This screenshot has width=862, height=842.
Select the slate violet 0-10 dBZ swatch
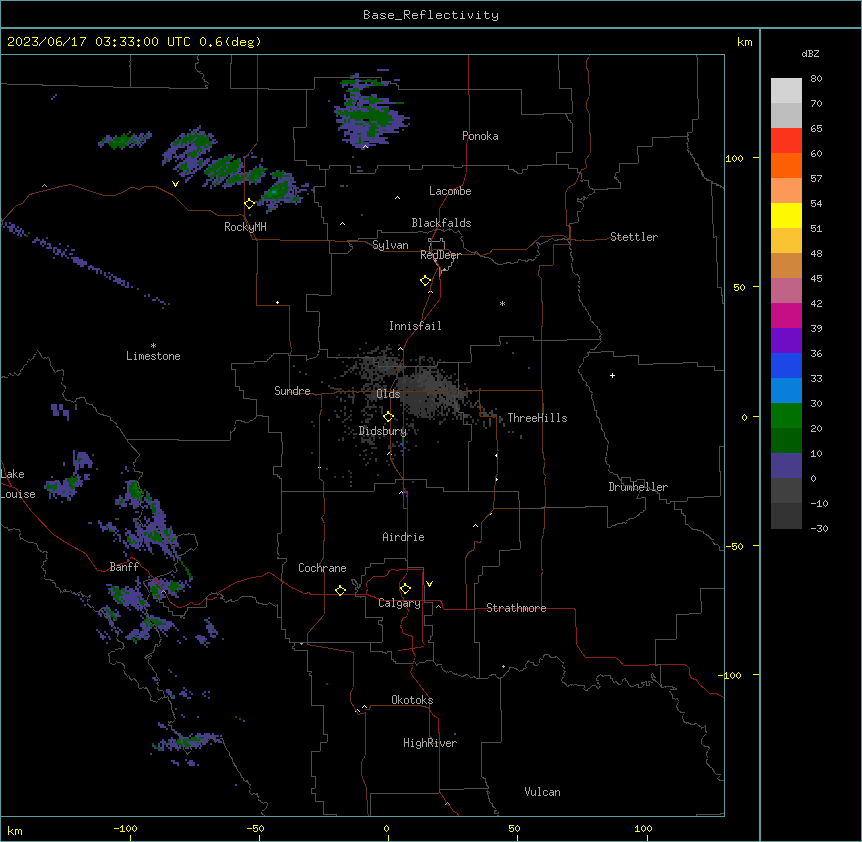(x=786, y=466)
